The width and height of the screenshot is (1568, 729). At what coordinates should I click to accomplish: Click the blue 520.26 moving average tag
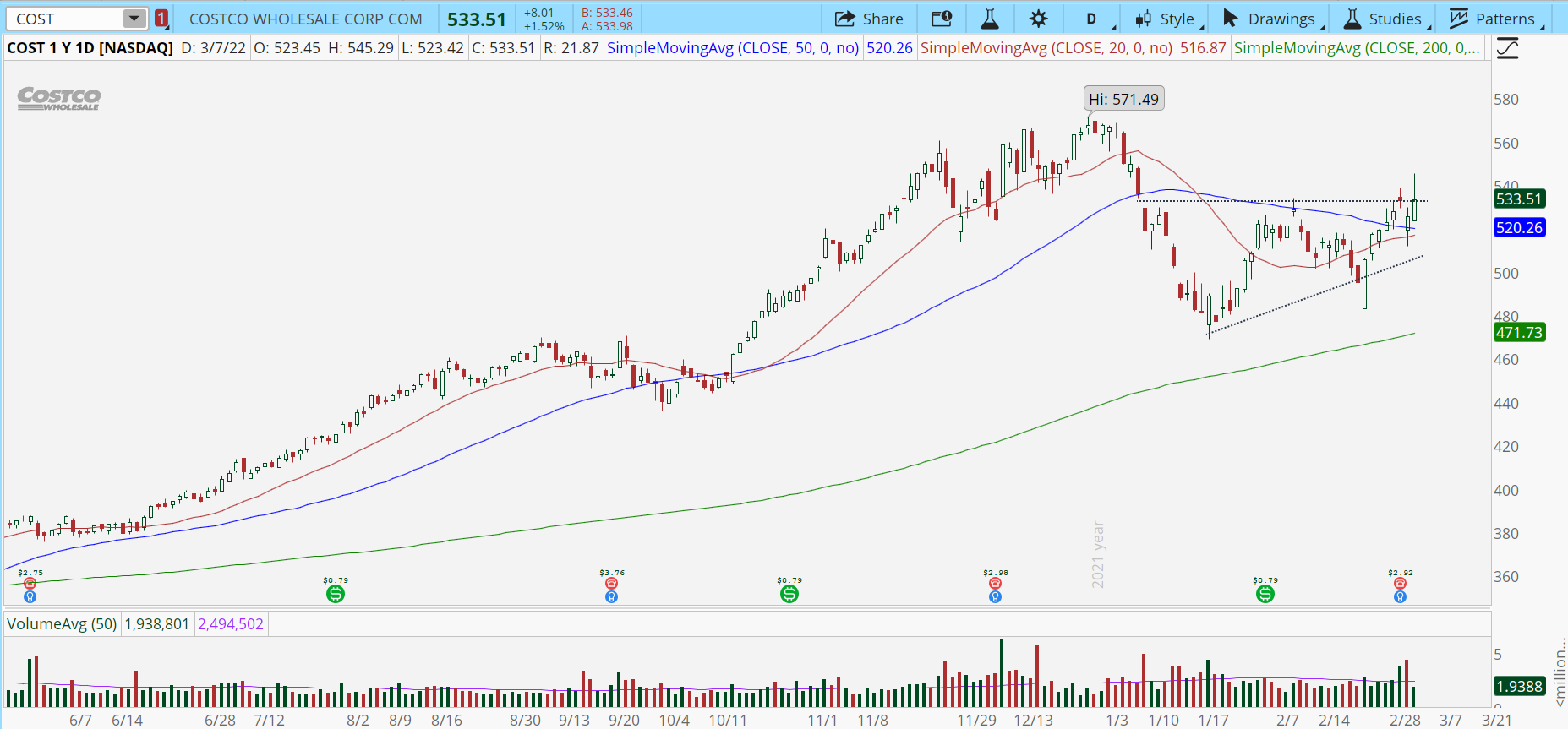pos(1519,228)
